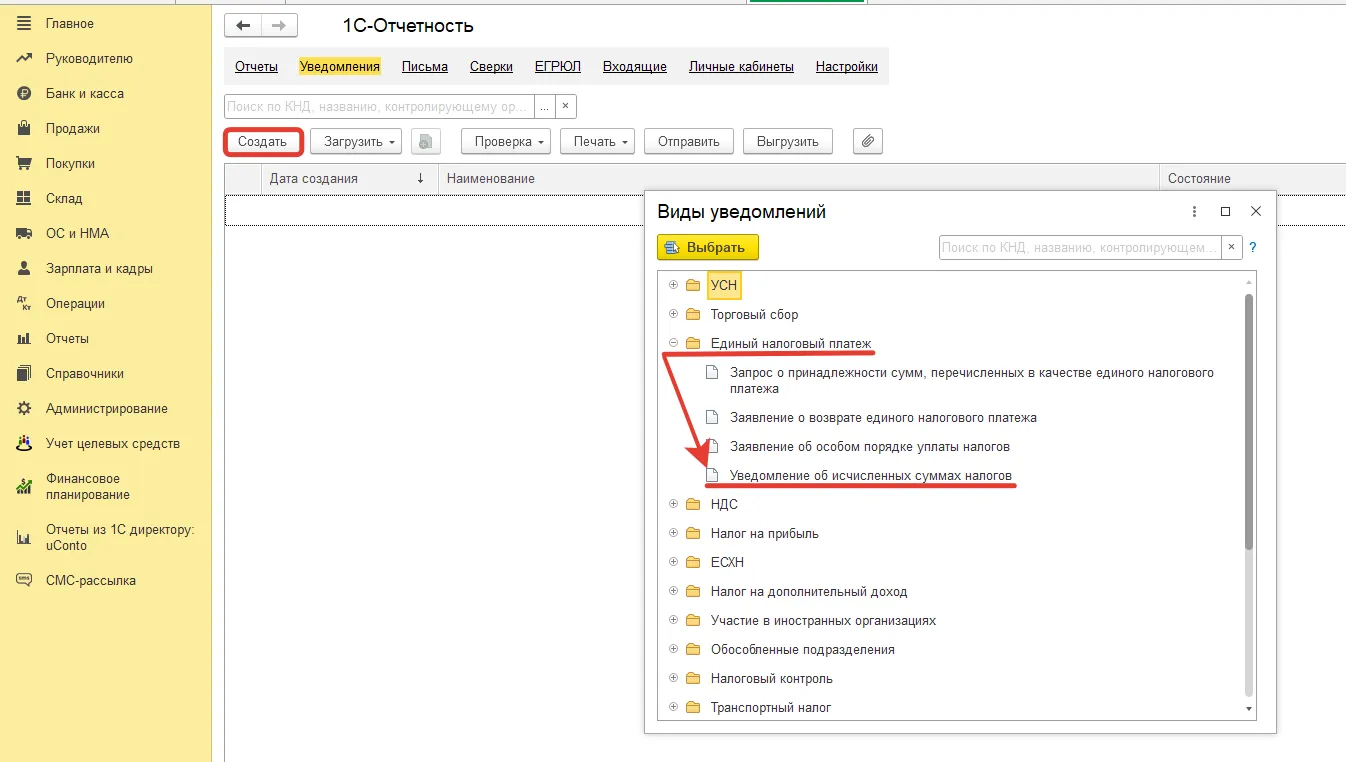Go back with the left arrow
Image resolution: width=1346 pixels, height=762 pixels.
[243, 26]
